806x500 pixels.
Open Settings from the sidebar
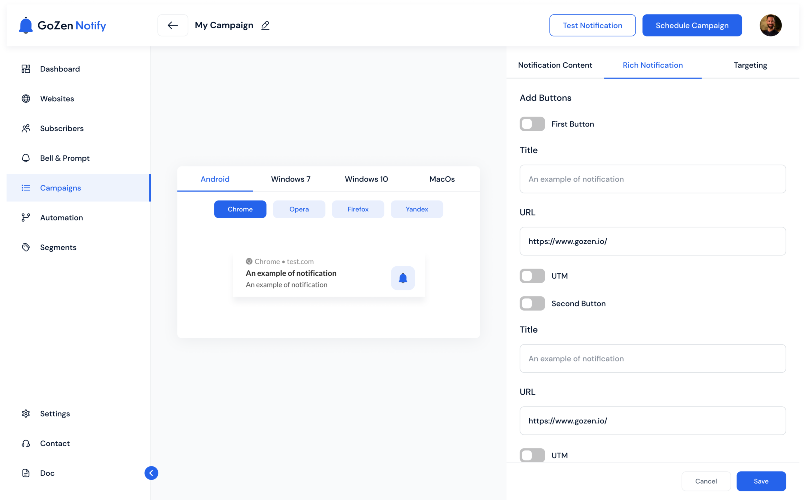click(x=78, y=414)
